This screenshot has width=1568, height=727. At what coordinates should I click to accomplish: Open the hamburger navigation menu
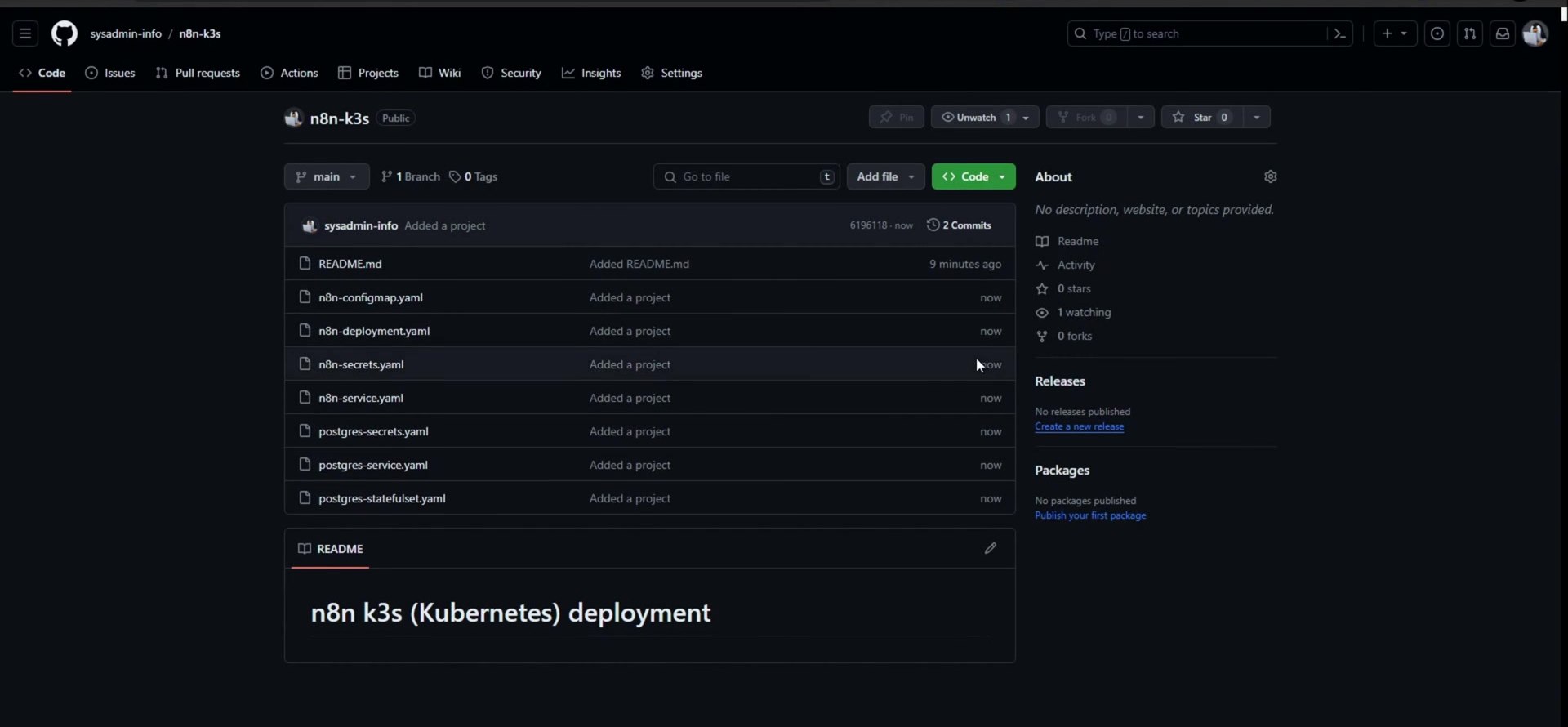[x=25, y=33]
